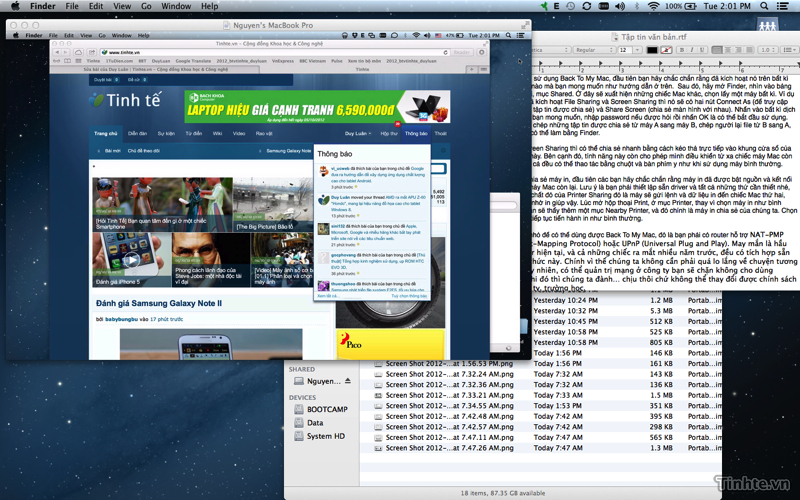Open the Window menu in the top menu bar
Image resolution: width=800 pixels, height=500 pixels.
point(176,6)
